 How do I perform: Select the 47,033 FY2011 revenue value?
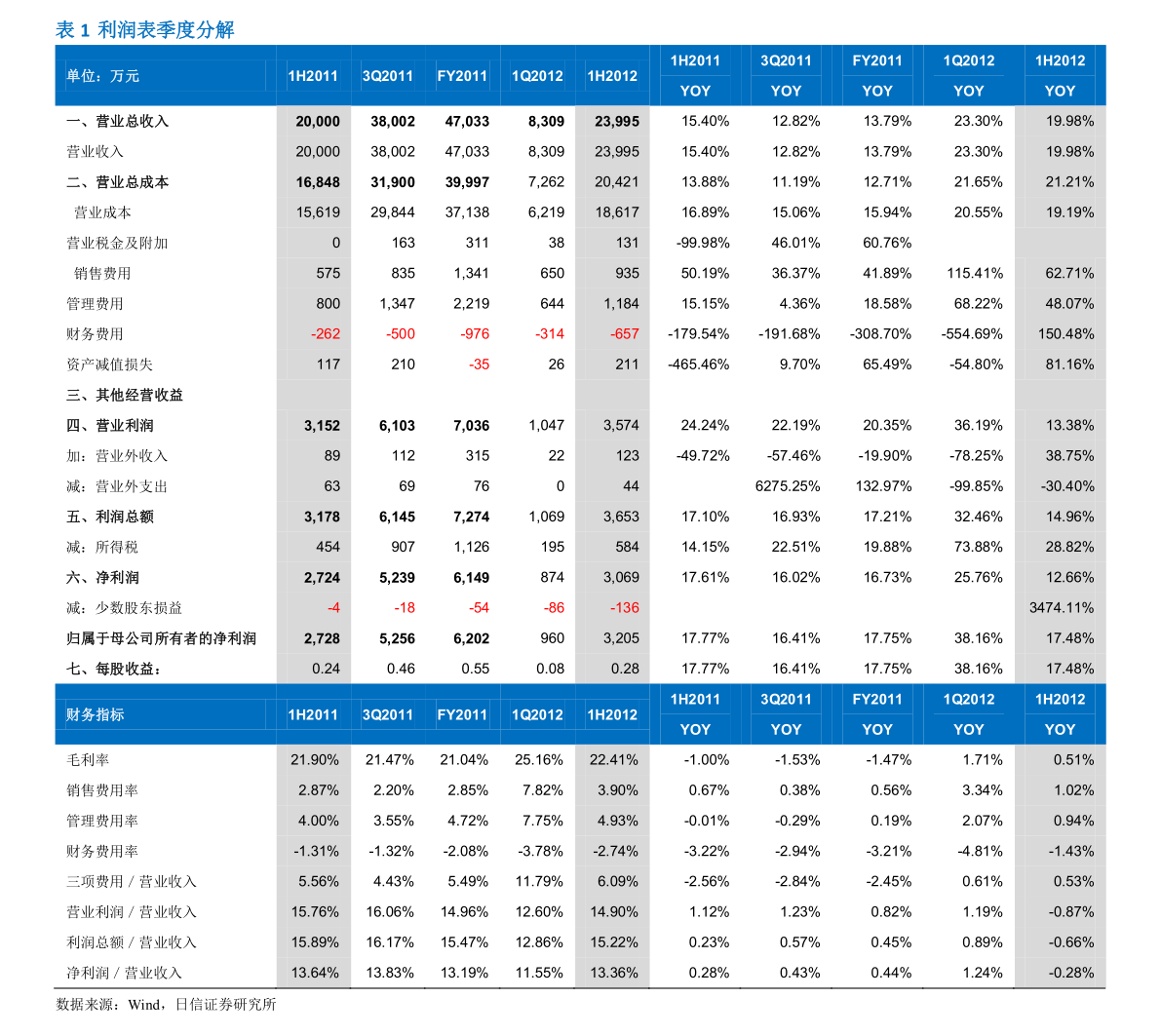(x=467, y=122)
